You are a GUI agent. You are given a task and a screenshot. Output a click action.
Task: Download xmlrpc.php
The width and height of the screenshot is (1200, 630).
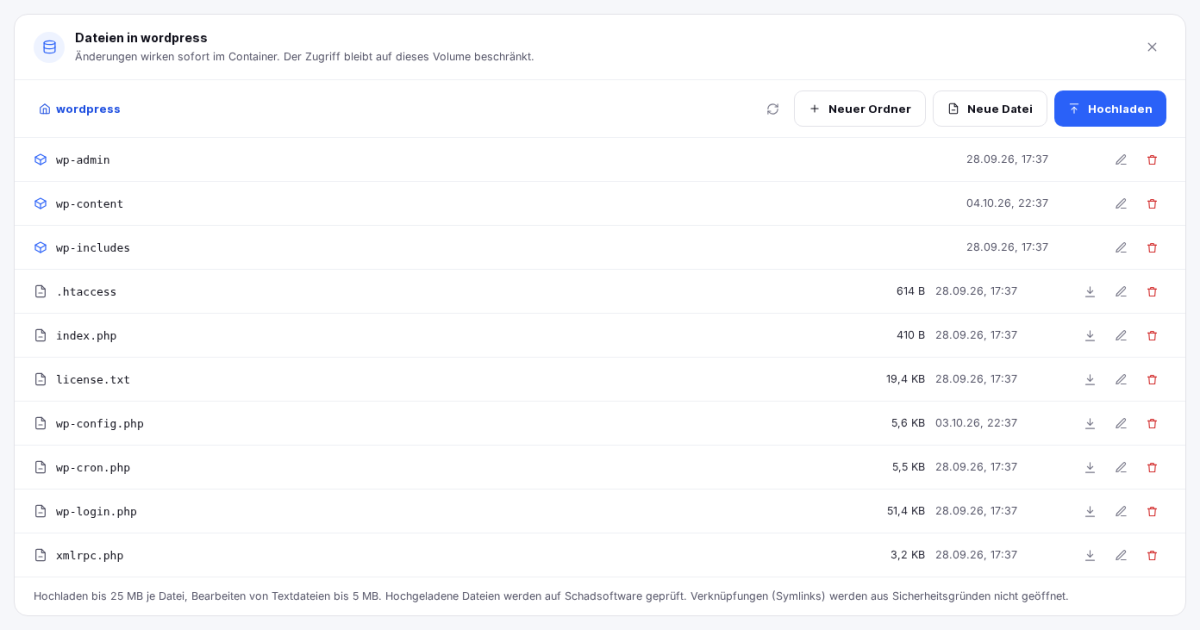pos(1090,556)
